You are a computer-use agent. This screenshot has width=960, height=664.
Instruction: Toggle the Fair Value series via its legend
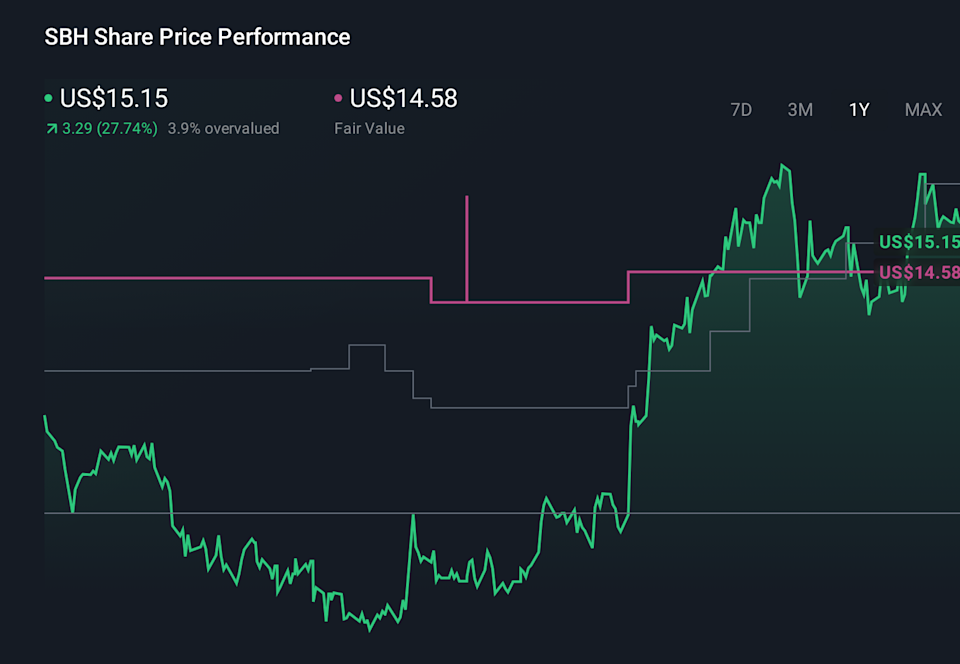(x=403, y=99)
